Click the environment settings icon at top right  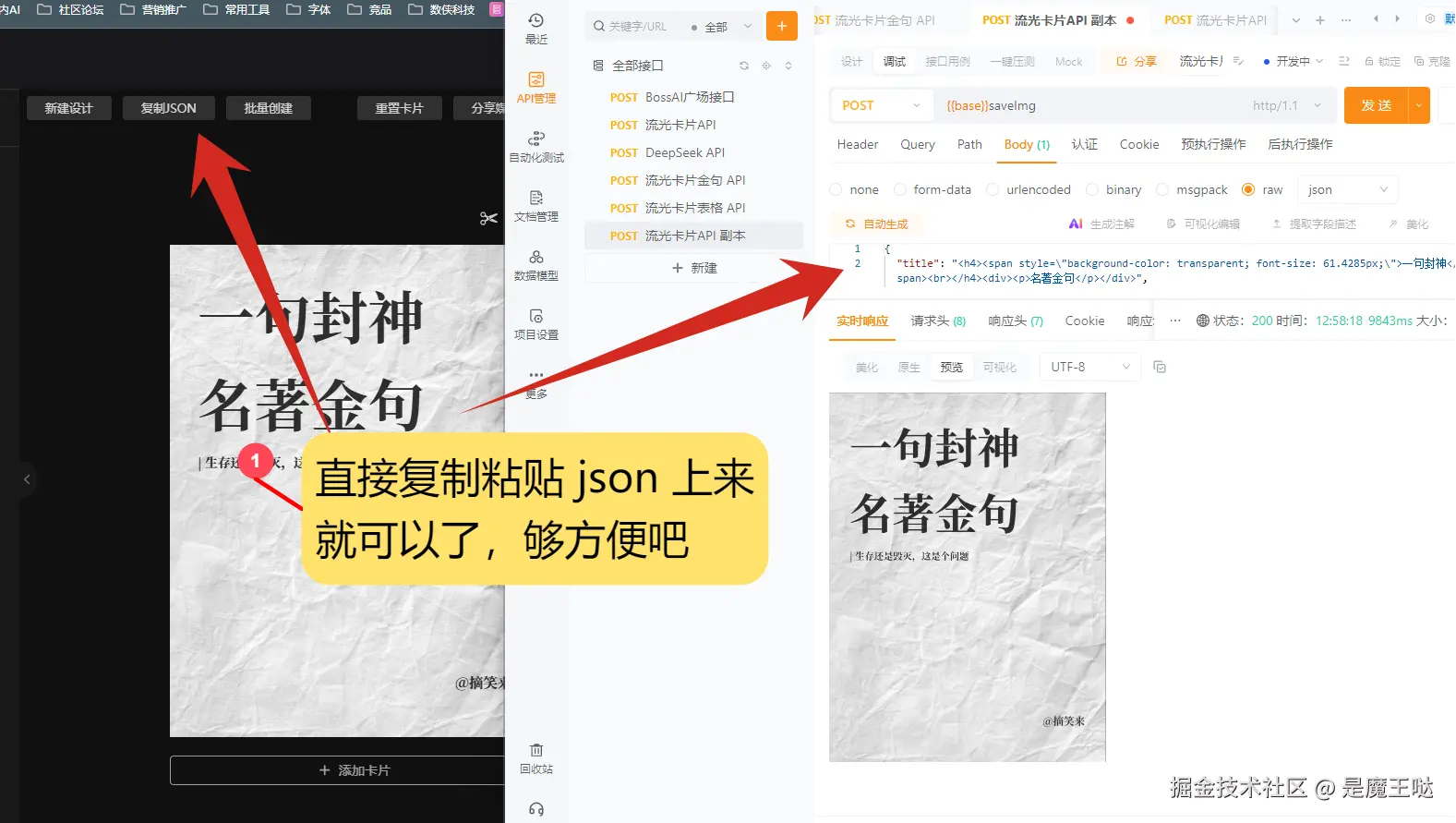click(1430, 18)
